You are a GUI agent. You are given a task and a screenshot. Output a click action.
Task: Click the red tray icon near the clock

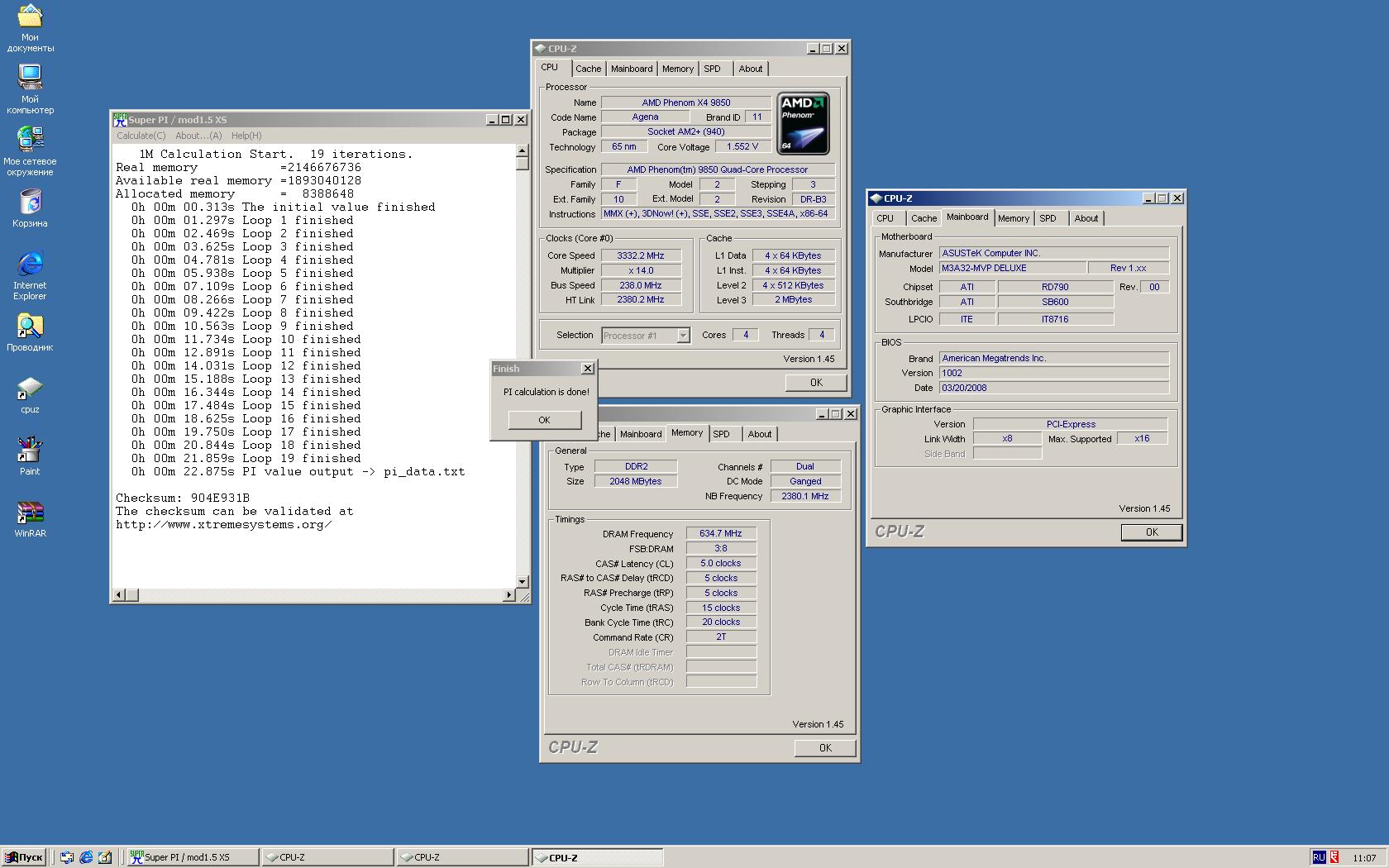(1334, 857)
